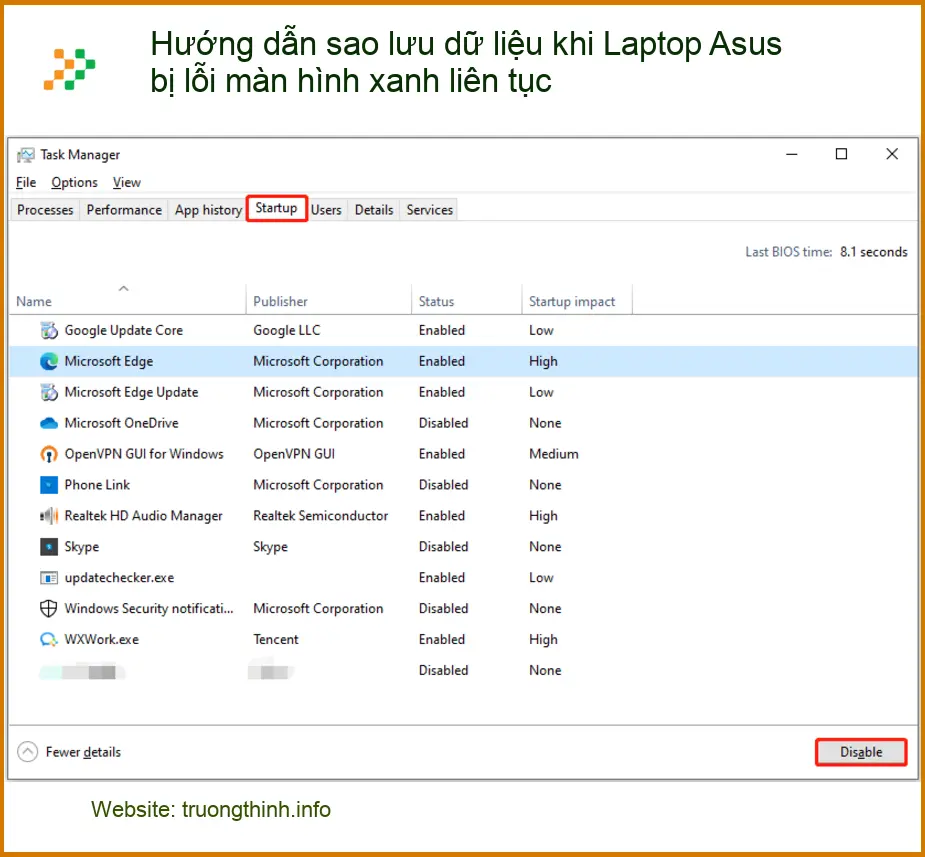
Task: Click the OpenVPN GUI publisher cell
Action: point(294,454)
